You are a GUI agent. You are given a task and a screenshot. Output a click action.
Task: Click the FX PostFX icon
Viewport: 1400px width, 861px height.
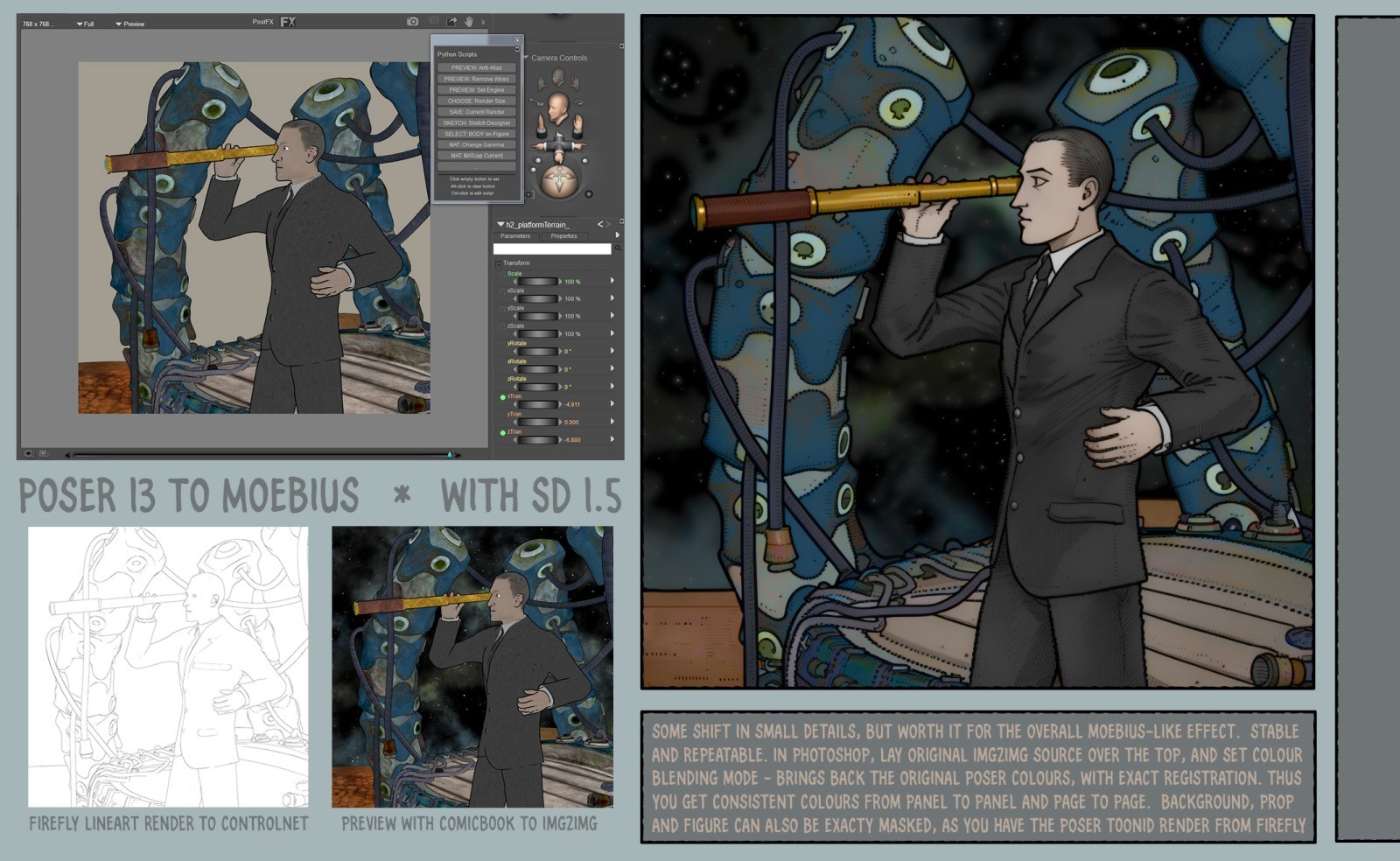pyautogui.click(x=288, y=22)
